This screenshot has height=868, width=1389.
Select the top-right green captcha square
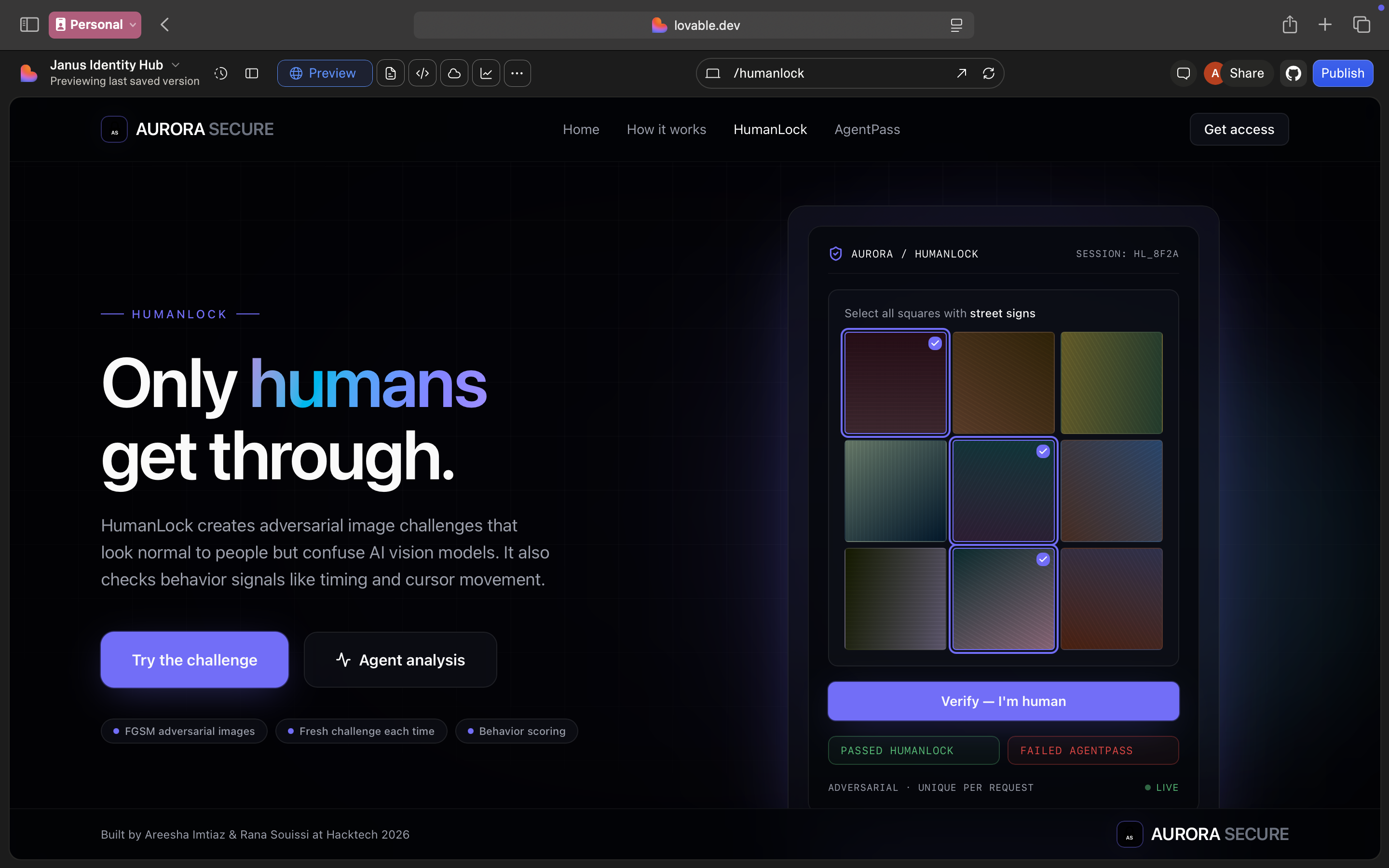tap(1111, 383)
